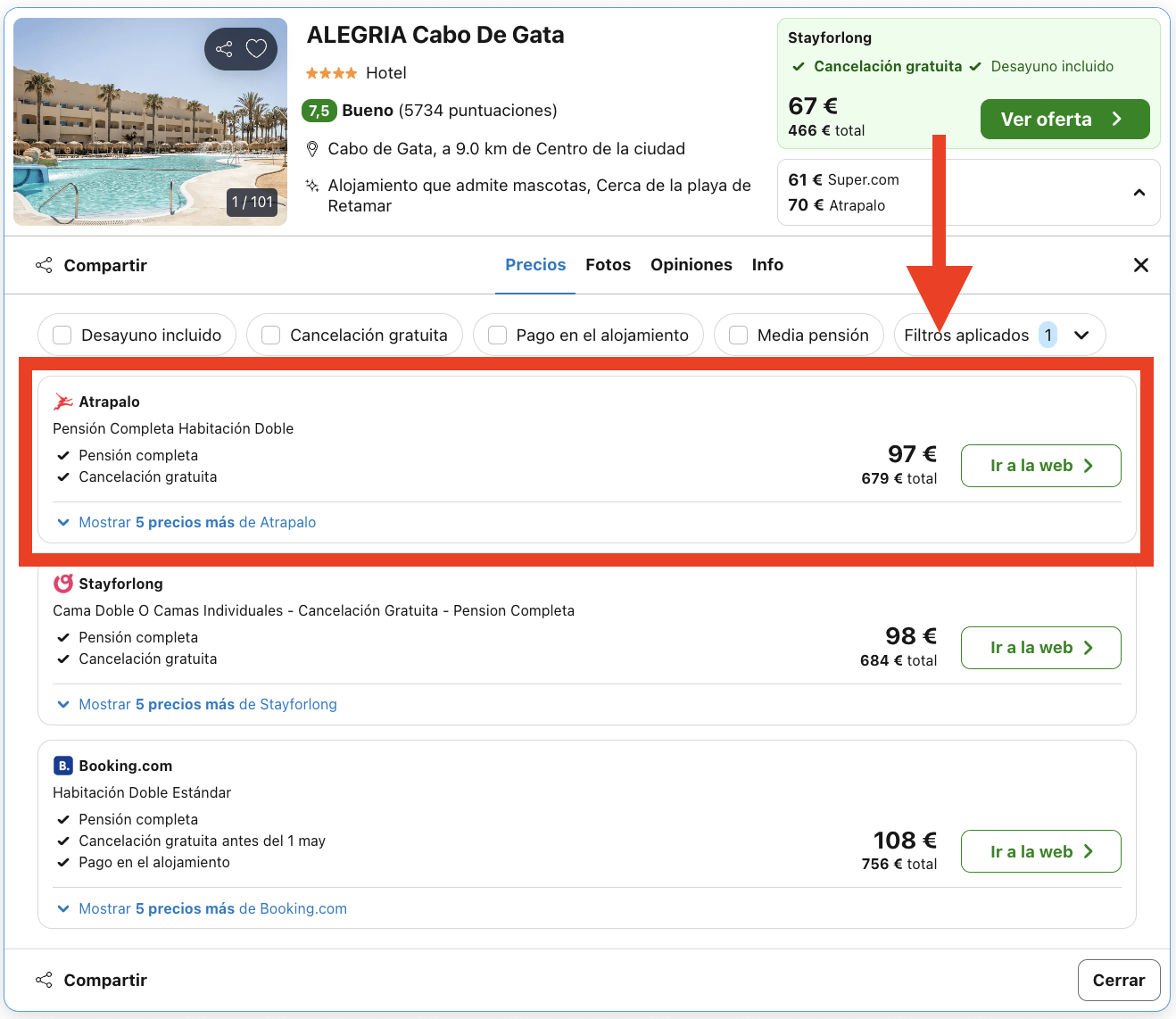1176x1019 pixels.
Task: Click the green Ver oferta button
Action: point(1065,120)
